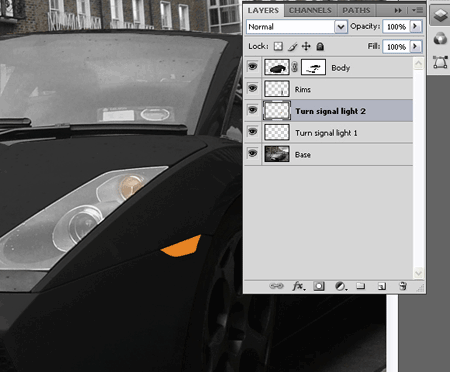Screen dimensions: 450x372
Task: Create new fill or adjustment layer
Action: pos(340,286)
